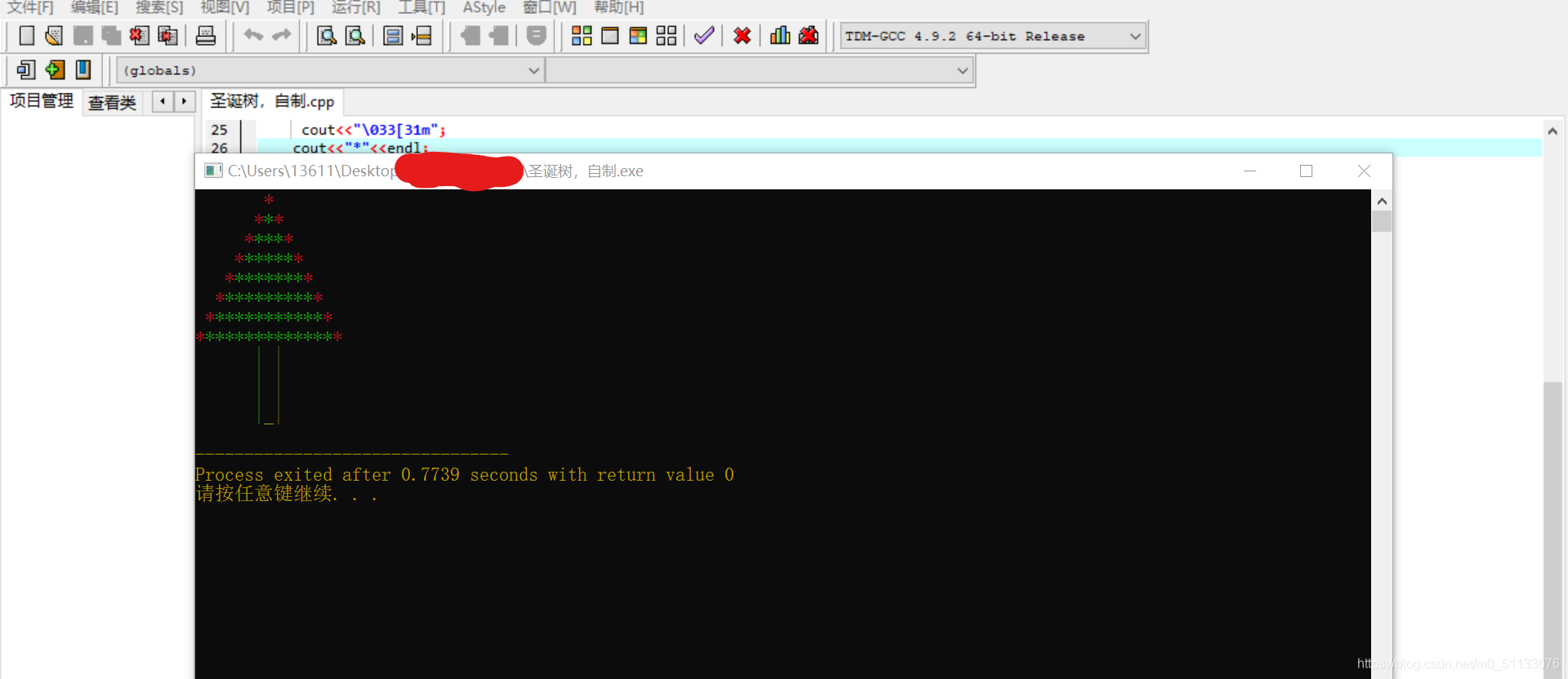
Task: Click the Indent icon
Action: click(x=470, y=36)
